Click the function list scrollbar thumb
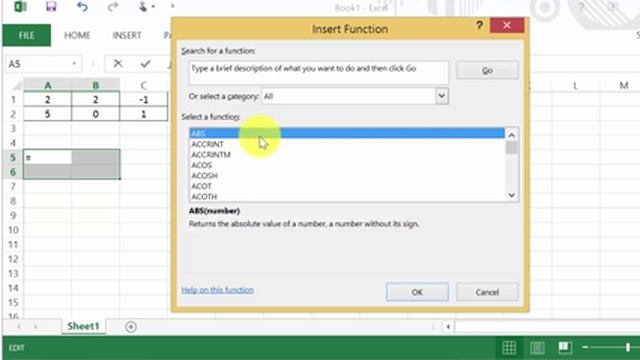 pos(511,148)
